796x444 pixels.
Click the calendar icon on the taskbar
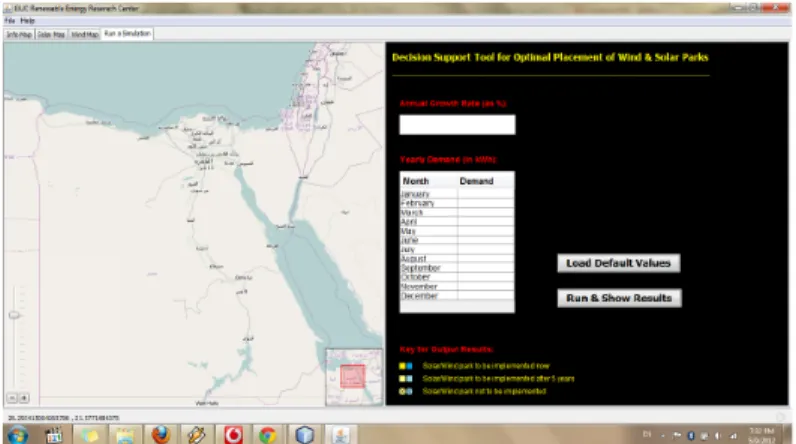tap(54, 435)
